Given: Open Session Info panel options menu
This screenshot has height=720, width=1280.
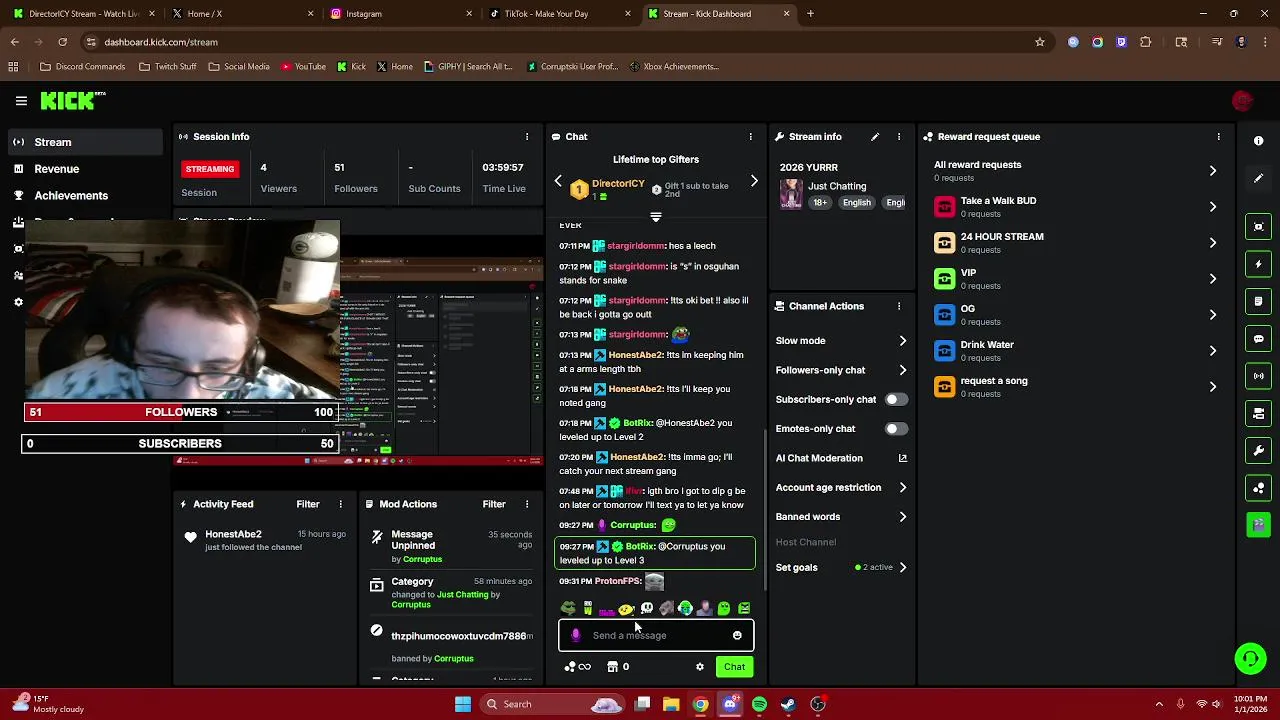Looking at the screenshot, I should coord(527,137).
